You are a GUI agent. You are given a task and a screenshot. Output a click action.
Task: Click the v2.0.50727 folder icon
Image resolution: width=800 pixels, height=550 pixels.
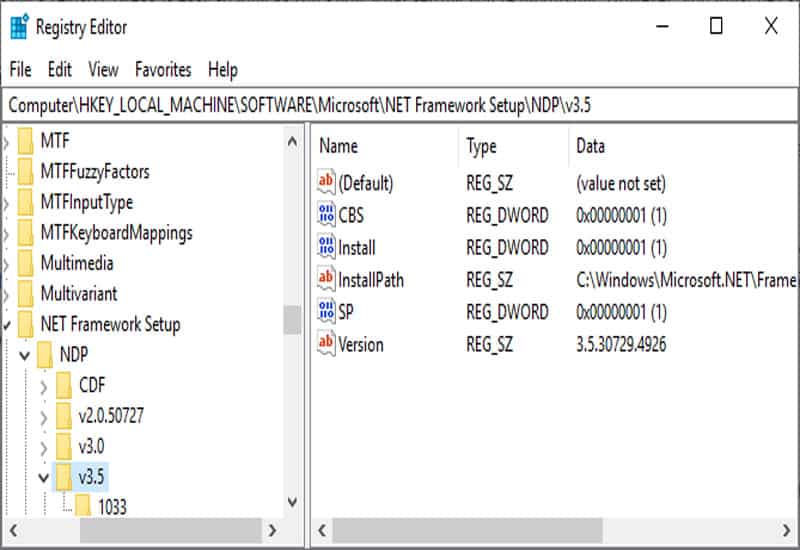click(x=64, y=415)
